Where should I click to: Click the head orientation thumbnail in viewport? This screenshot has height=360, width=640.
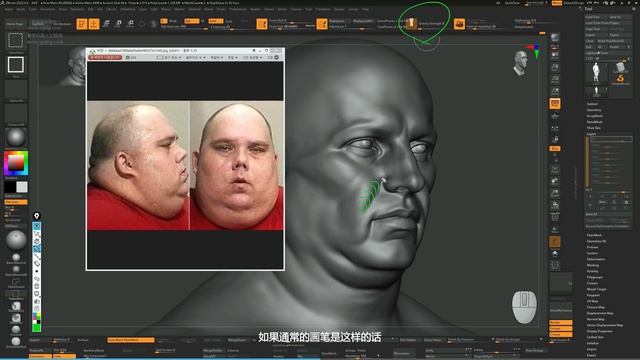[x=519, y=63]
